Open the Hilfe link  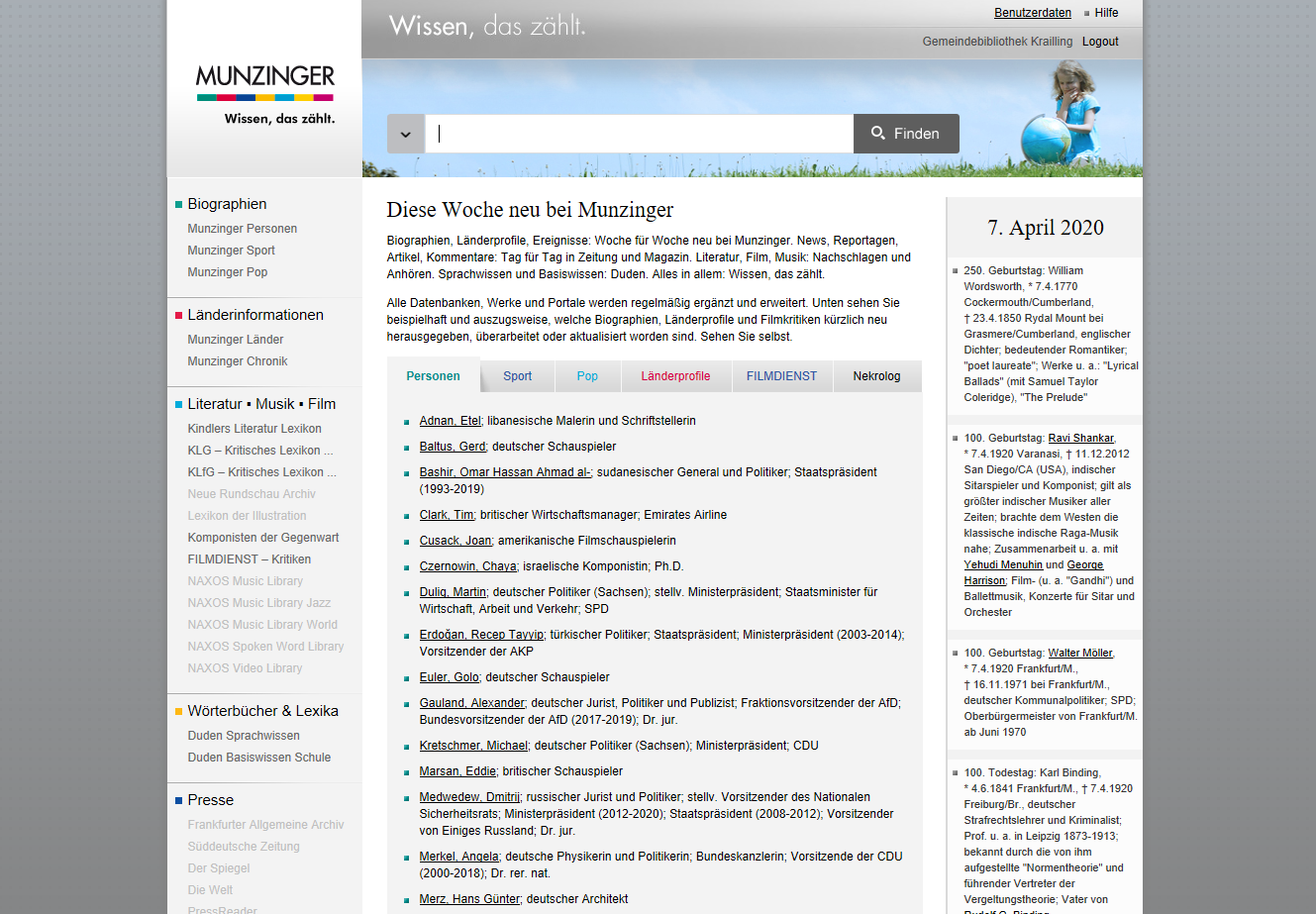coord(1106,13)
